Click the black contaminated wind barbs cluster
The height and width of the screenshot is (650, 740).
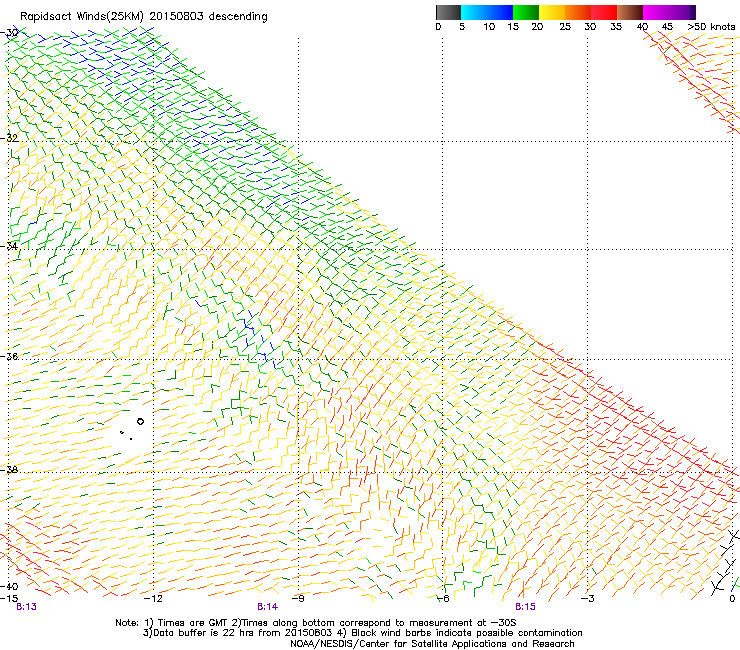tap(724, 562)
